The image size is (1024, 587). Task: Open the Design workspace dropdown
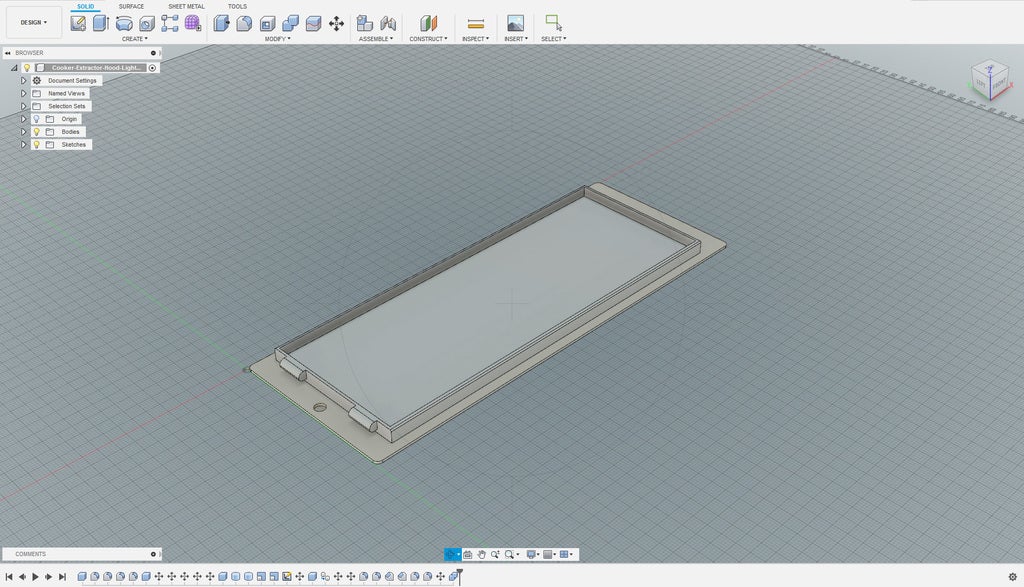34,22
